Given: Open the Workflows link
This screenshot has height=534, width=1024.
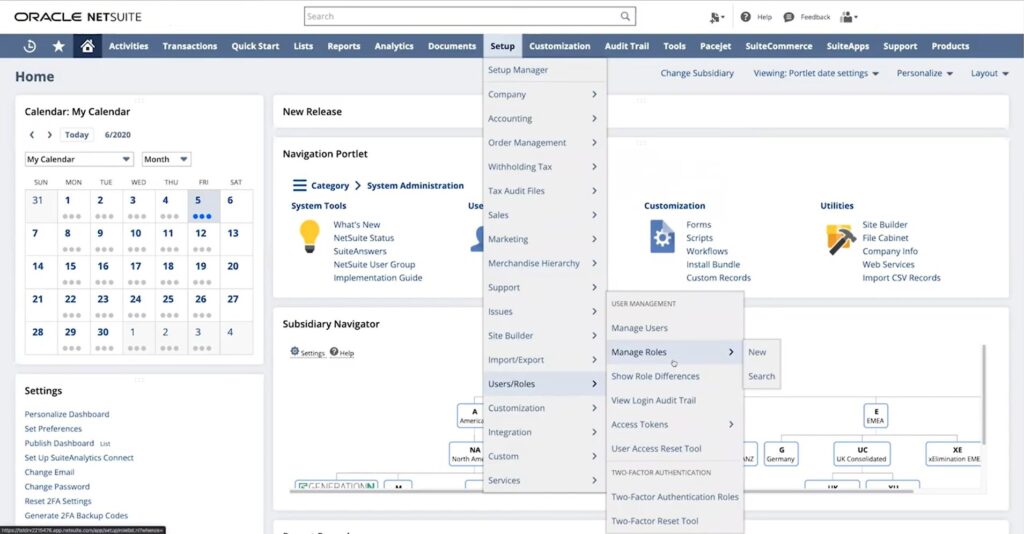Looking at the screenshot, I should click(707, 251).
